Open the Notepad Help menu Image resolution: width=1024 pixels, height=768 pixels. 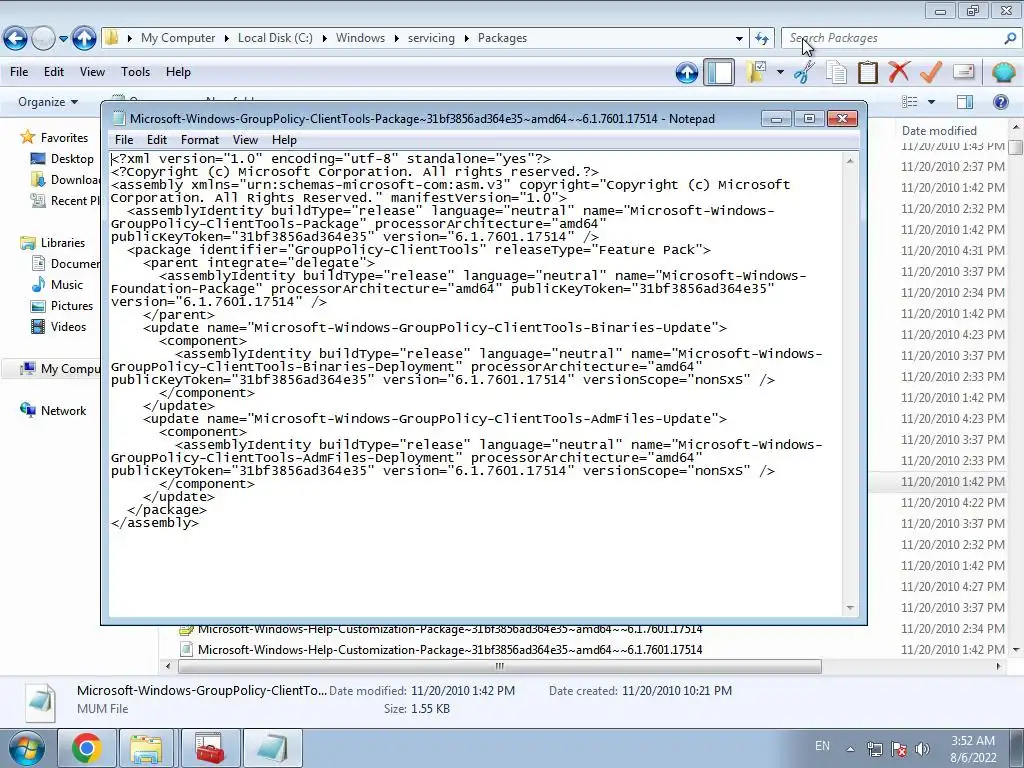tap(284, 140)
